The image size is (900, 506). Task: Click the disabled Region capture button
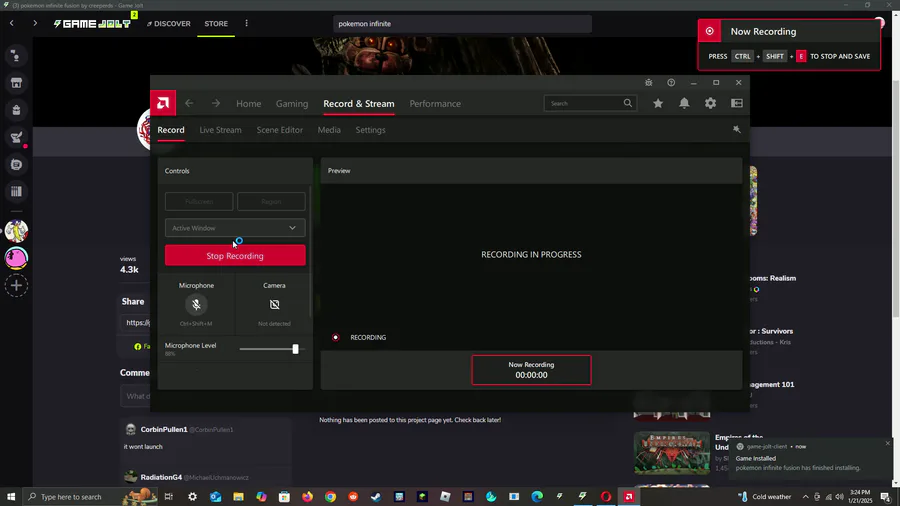tap(271, 201)
